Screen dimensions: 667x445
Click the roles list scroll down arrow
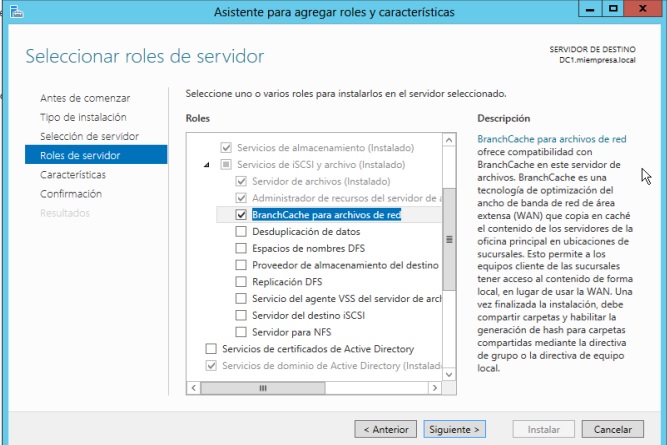pos(449,372)
